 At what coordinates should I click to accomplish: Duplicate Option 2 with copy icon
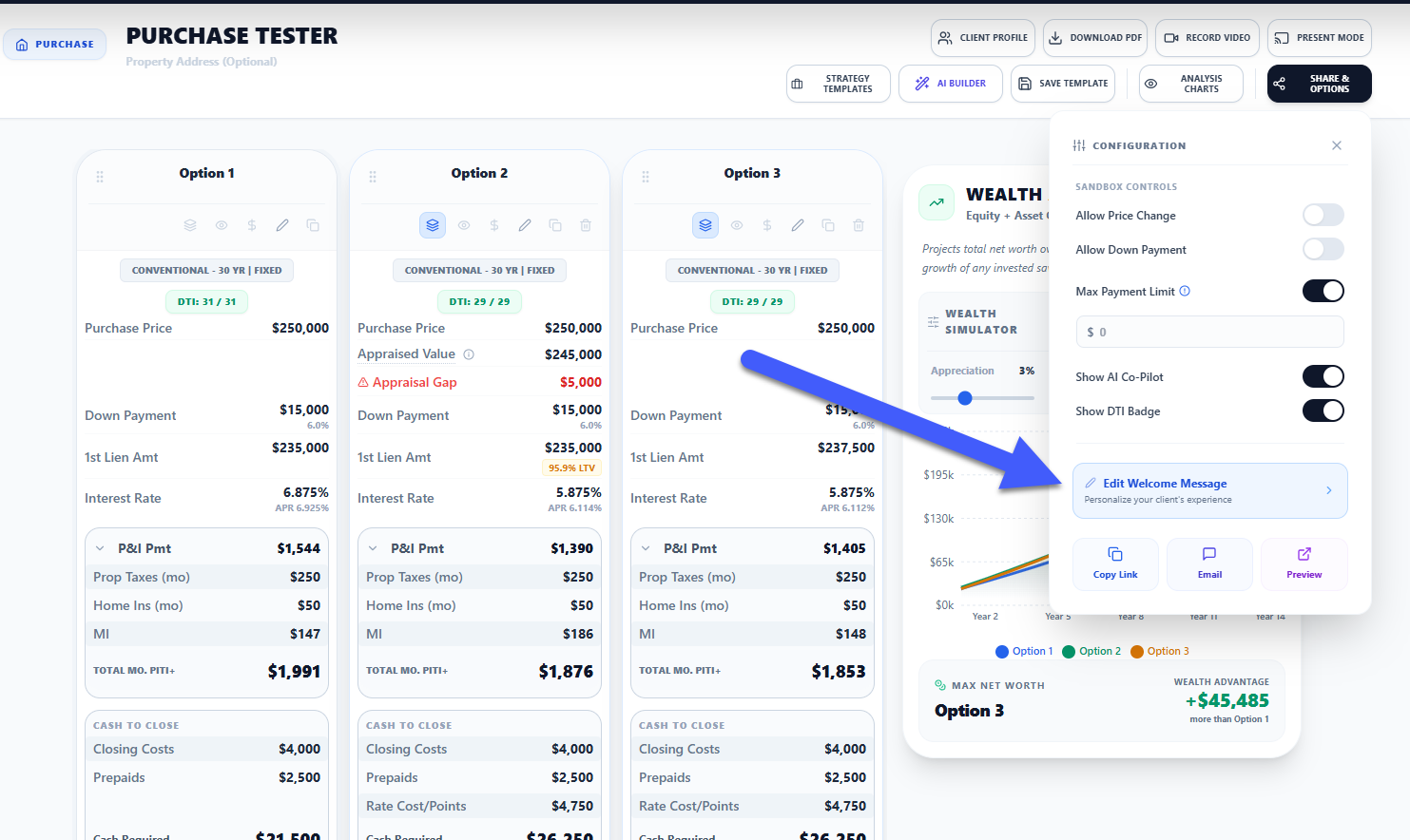tap(555, 225)
